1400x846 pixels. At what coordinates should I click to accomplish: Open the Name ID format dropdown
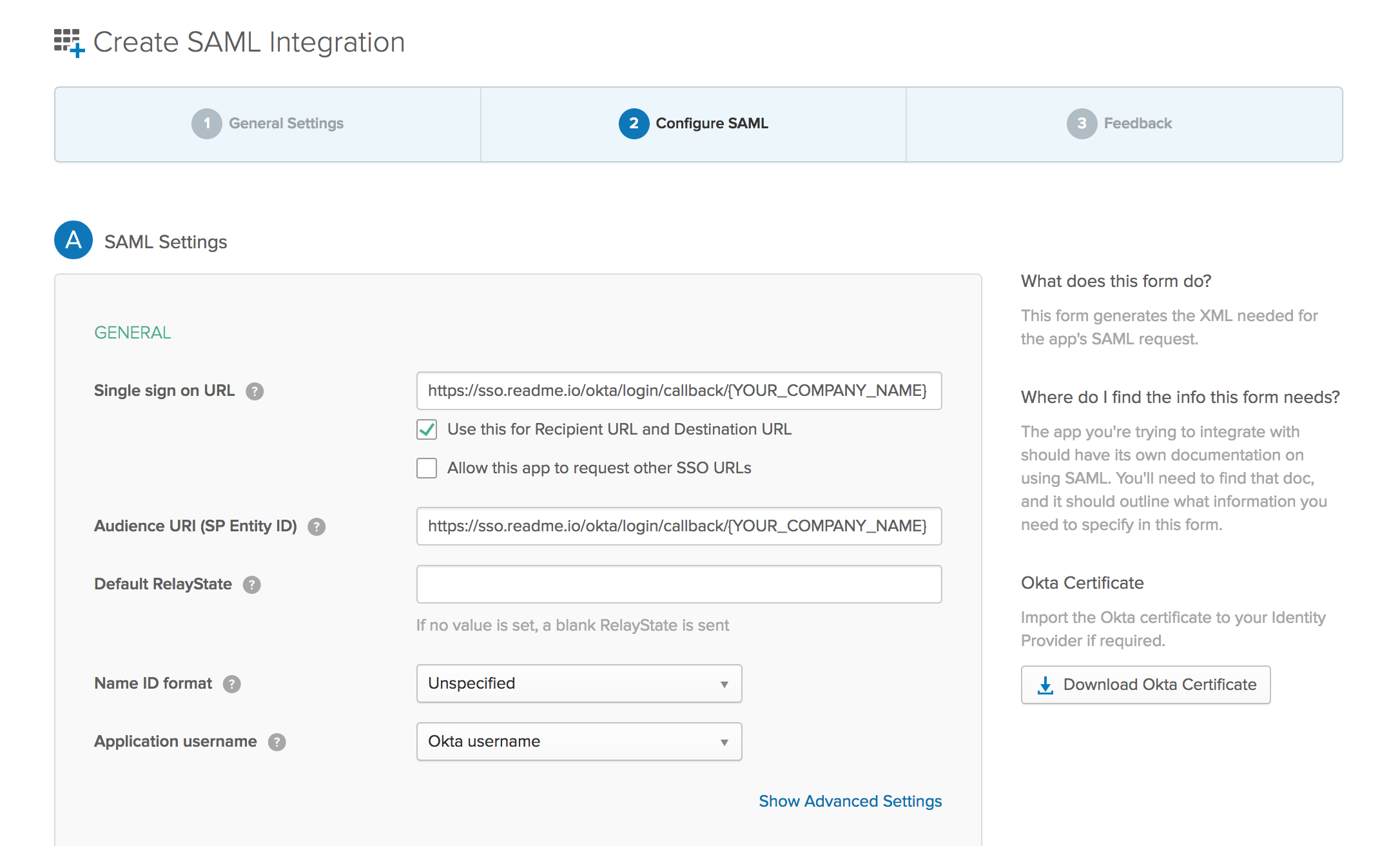579,684
